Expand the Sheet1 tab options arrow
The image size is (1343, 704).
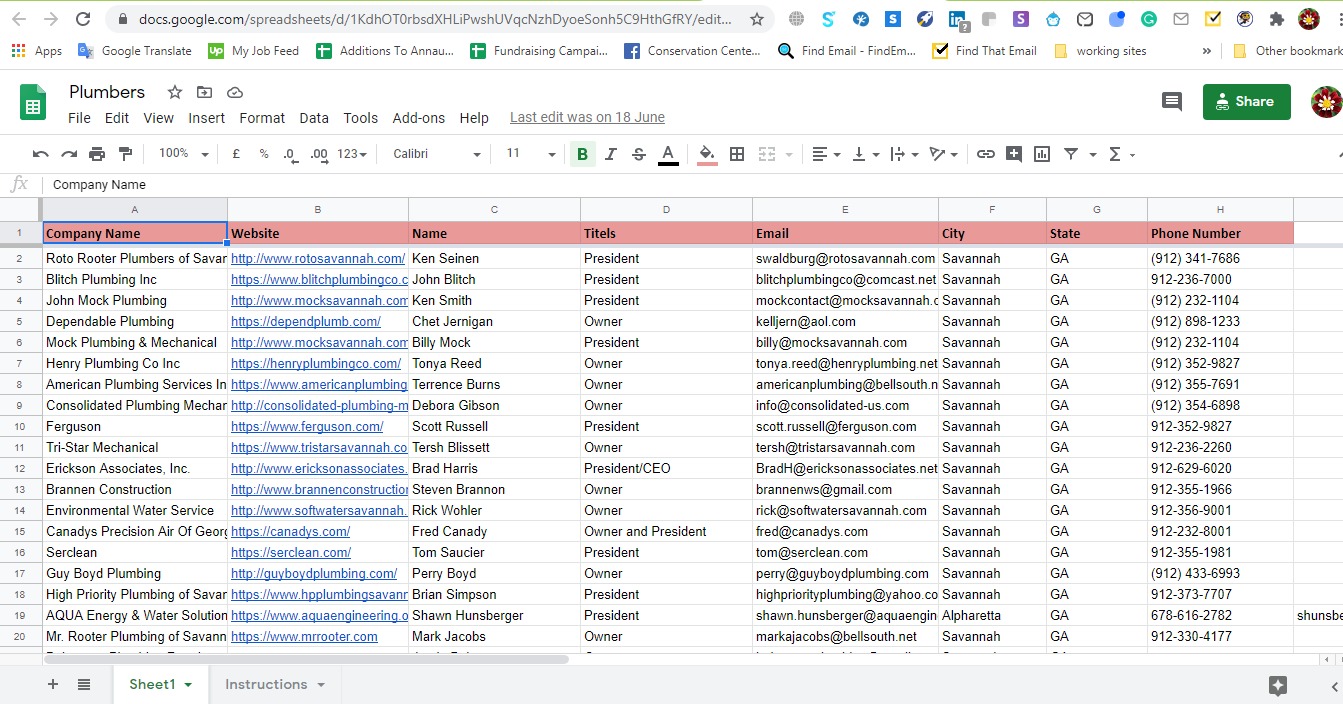pyautogui.click(x=188, y=685)
